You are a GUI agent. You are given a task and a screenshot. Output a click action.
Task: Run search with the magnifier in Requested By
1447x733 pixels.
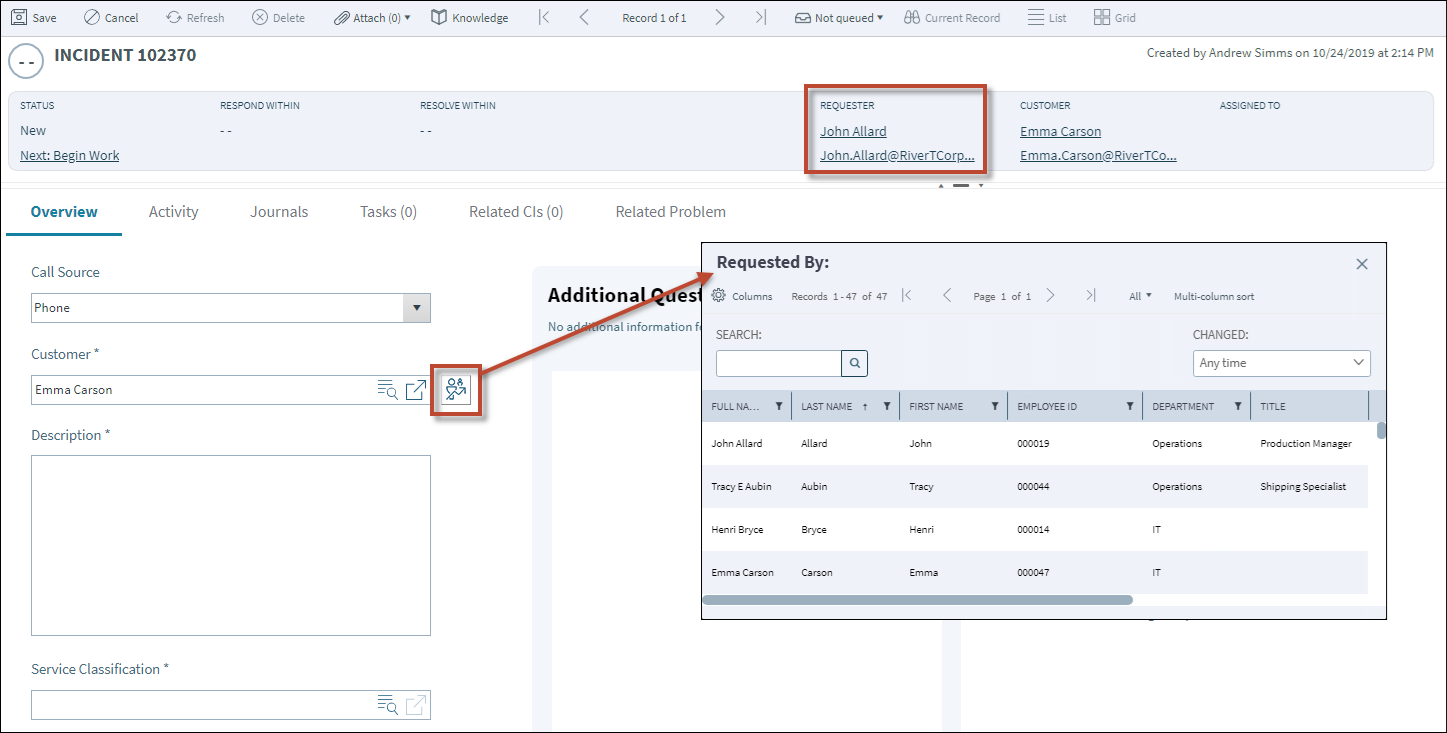point(854,363)
